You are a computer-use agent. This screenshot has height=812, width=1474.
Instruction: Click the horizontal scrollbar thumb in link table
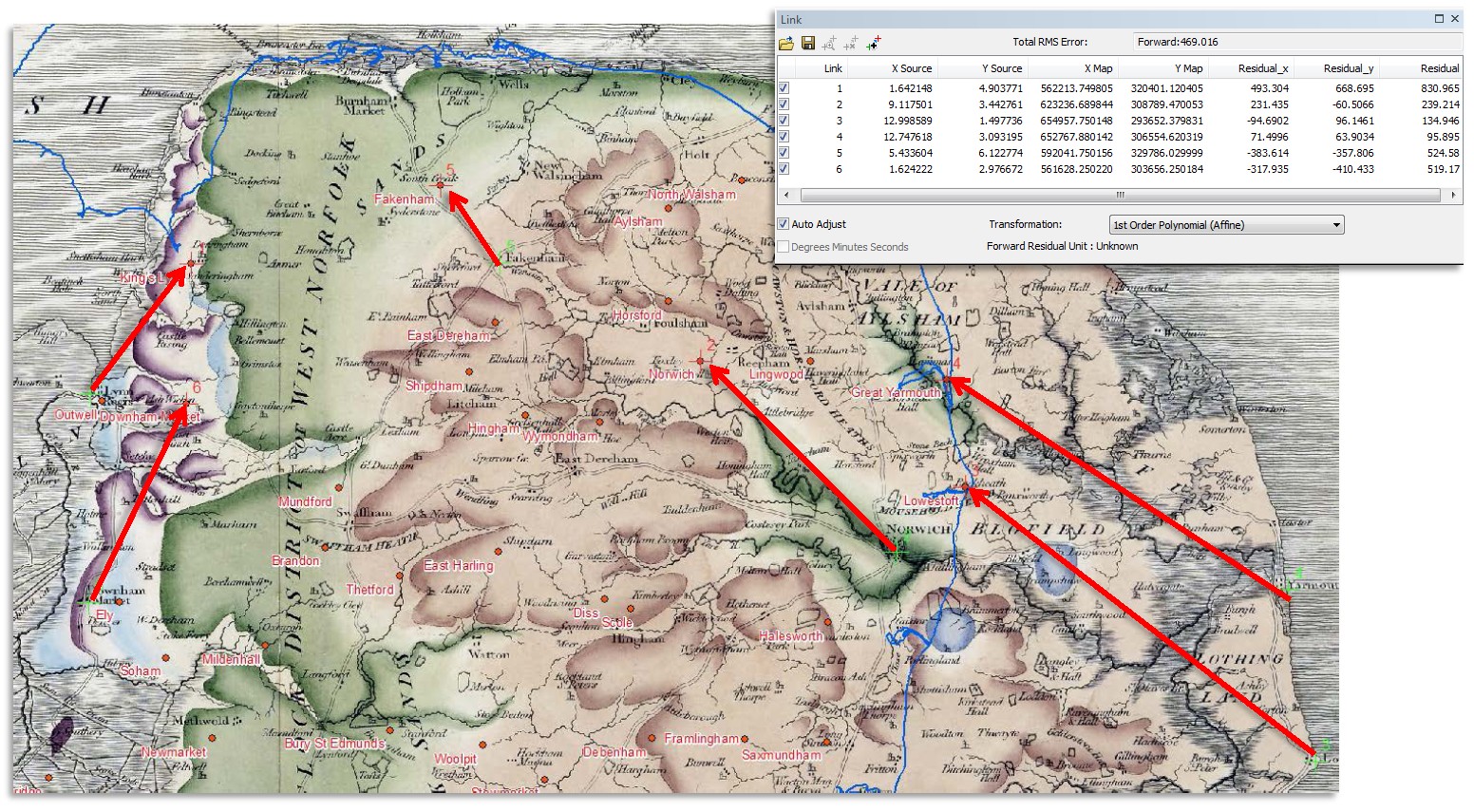(1120, 195)
